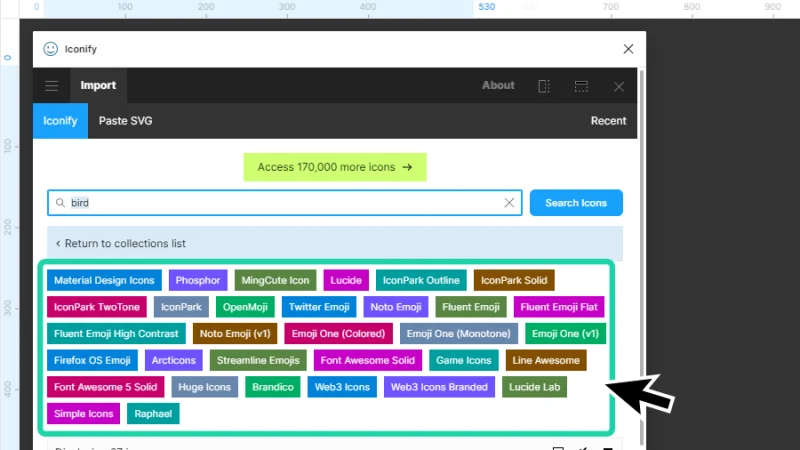Open the Import tab

point(98,85)
